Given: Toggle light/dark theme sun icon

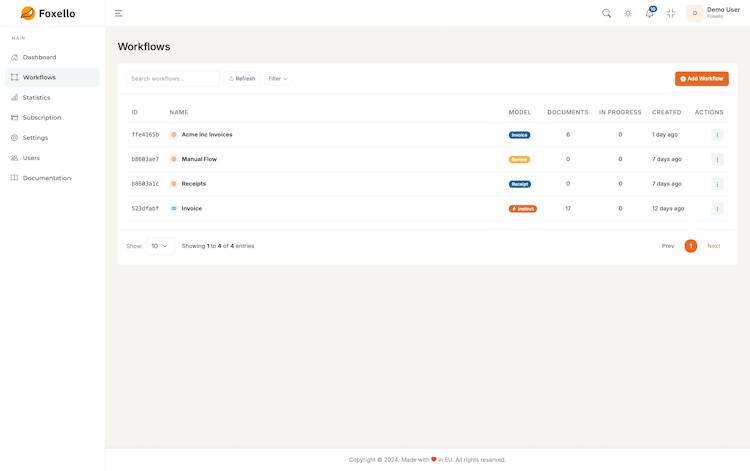Looking at the screenshot, I should [628, 13].
